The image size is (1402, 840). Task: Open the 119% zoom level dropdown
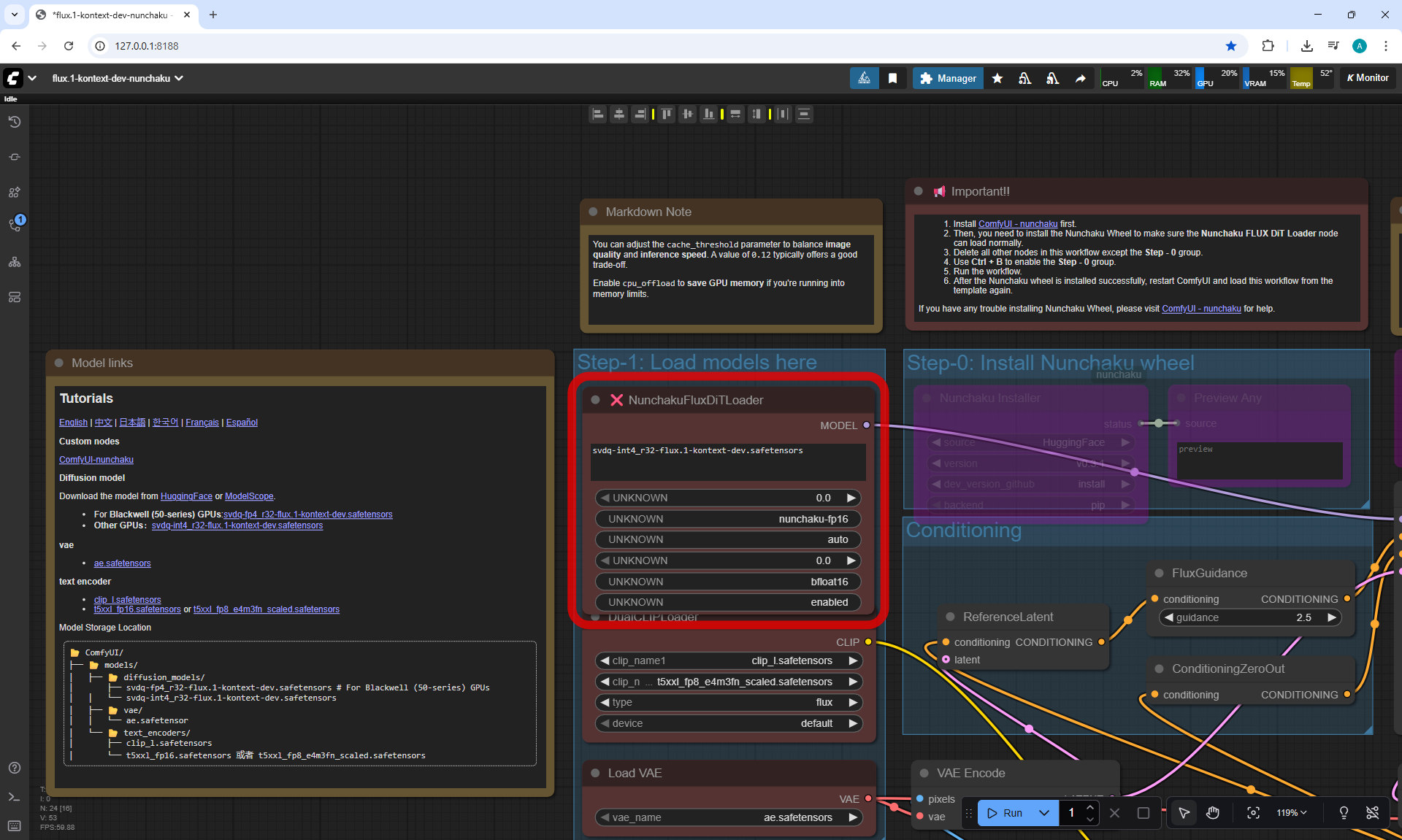click(1291, 813)
